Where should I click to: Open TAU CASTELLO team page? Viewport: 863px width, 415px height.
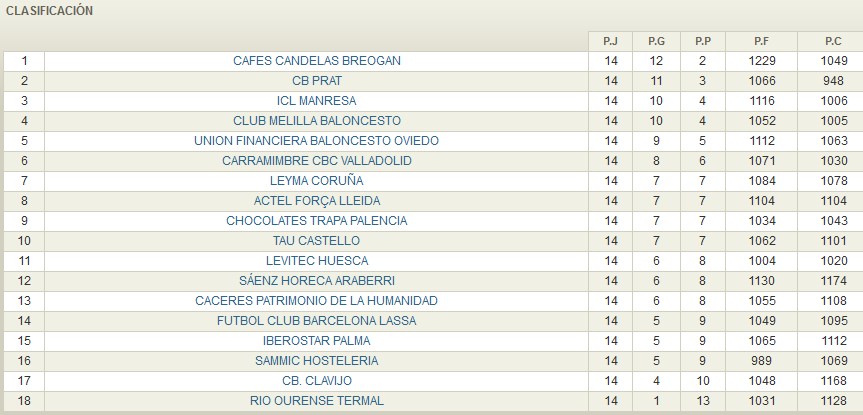click(316, 241)
